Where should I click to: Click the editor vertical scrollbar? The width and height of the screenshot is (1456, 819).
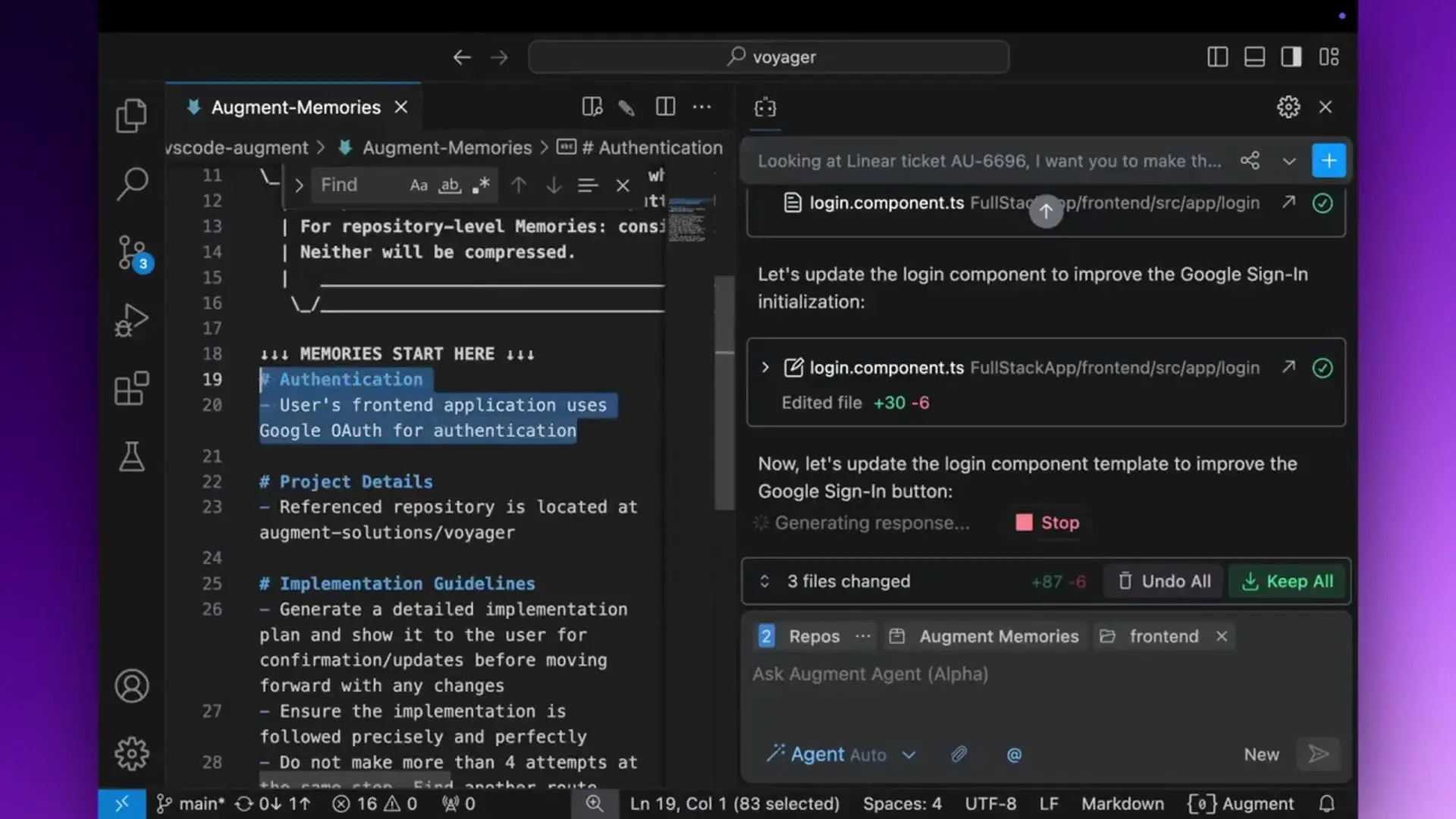pyautogui.click(x=724, y=391)
